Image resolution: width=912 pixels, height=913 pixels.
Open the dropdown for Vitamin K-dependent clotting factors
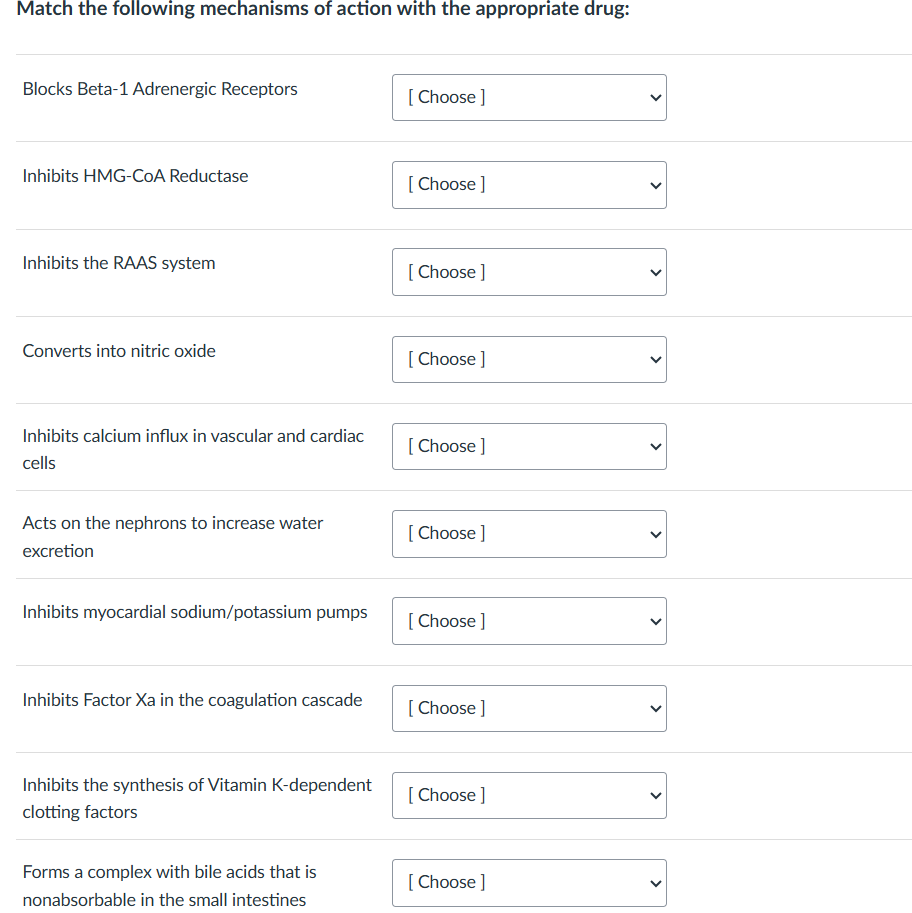[x=529, y=795]
